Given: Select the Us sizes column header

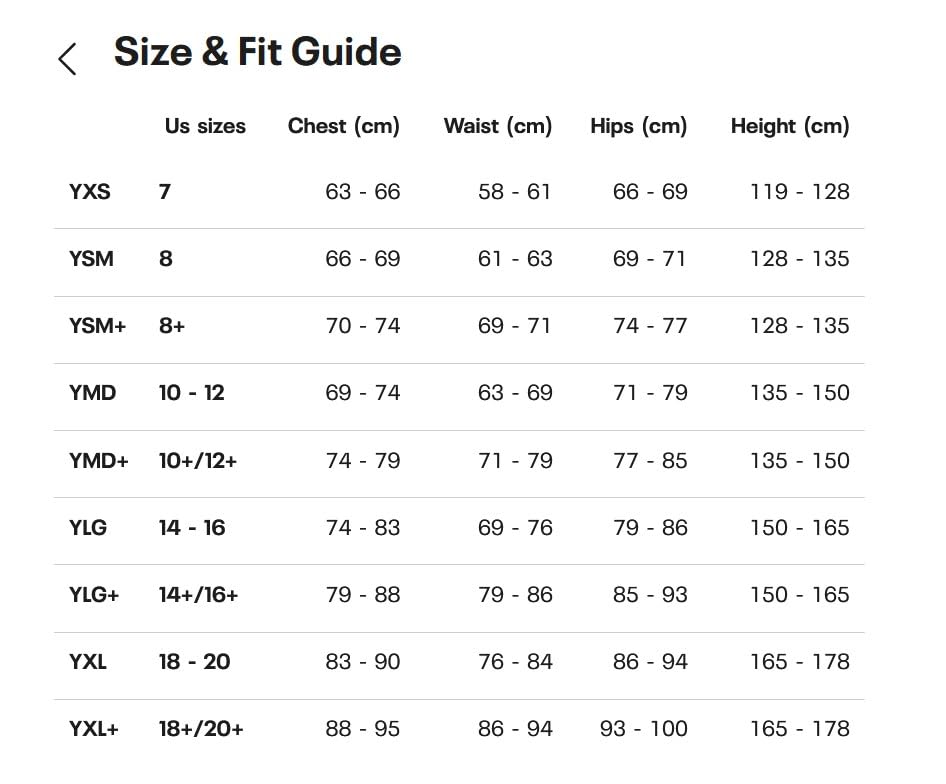Looking at the screenshot, I should pos(205,126).
